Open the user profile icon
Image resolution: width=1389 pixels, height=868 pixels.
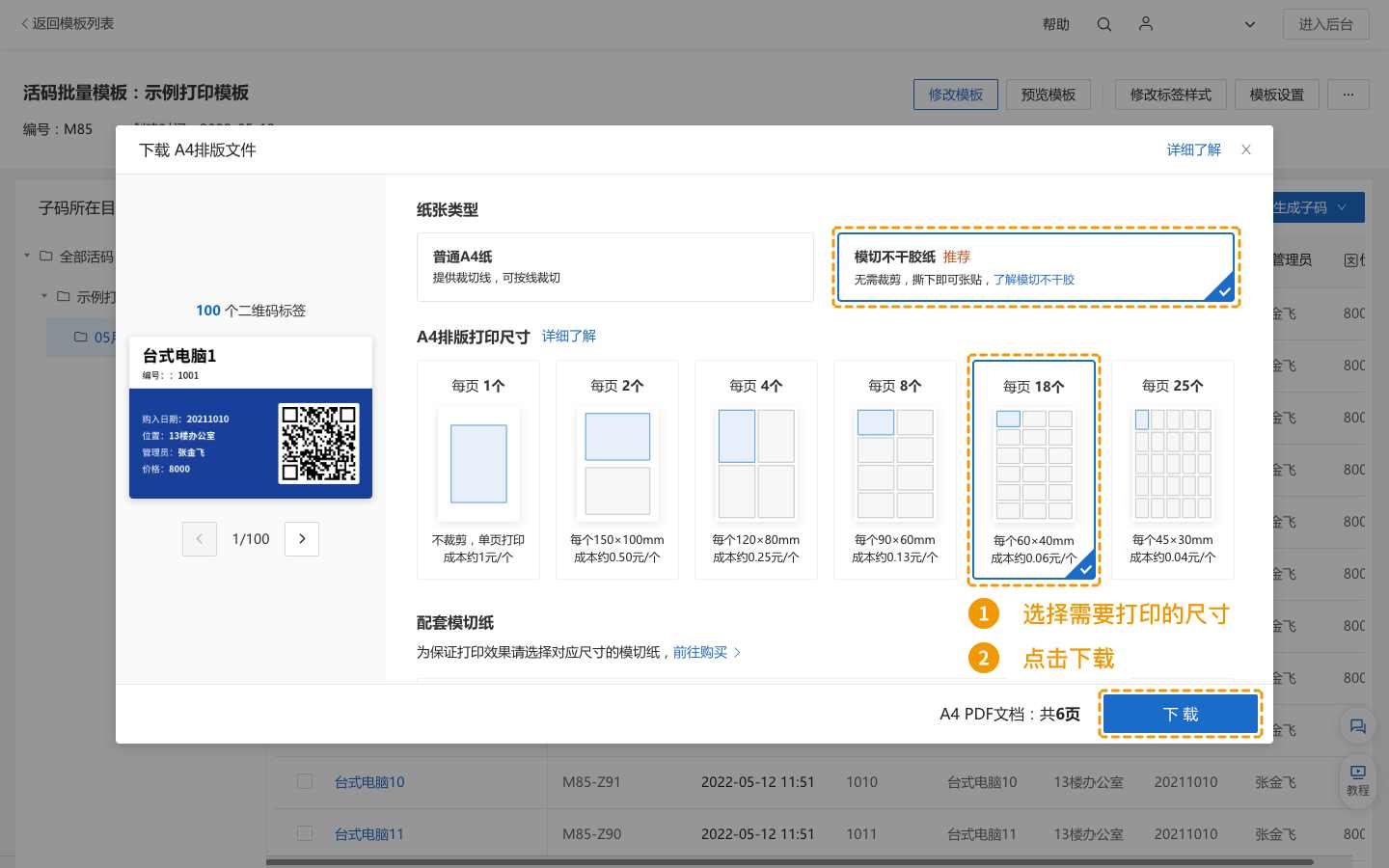coord(1146,24)
